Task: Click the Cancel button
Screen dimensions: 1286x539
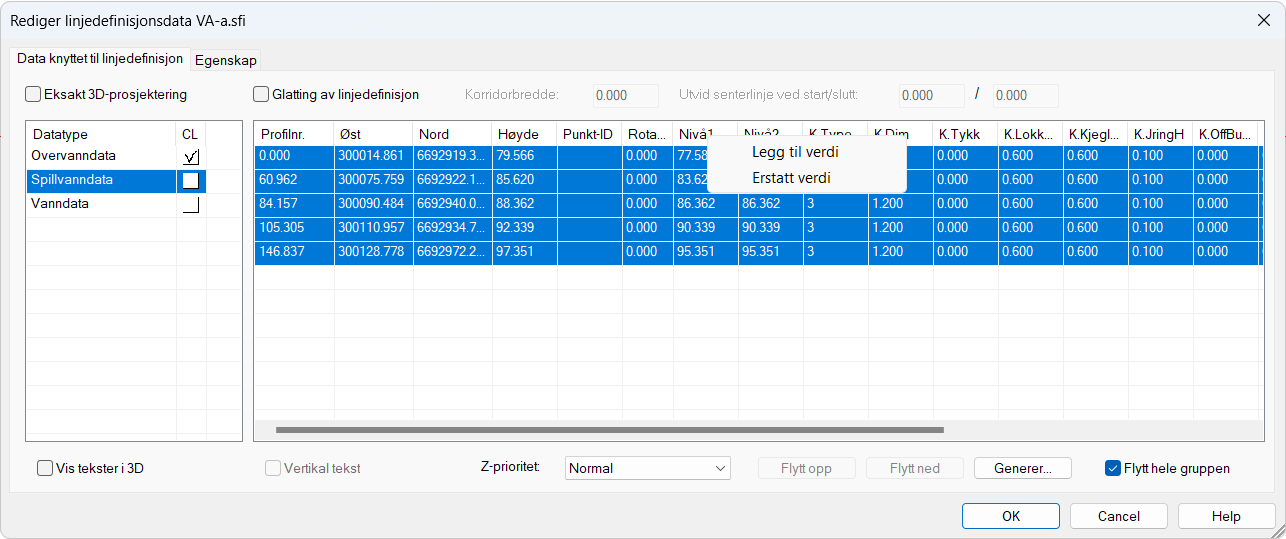Action: (x=1118, y=516)
